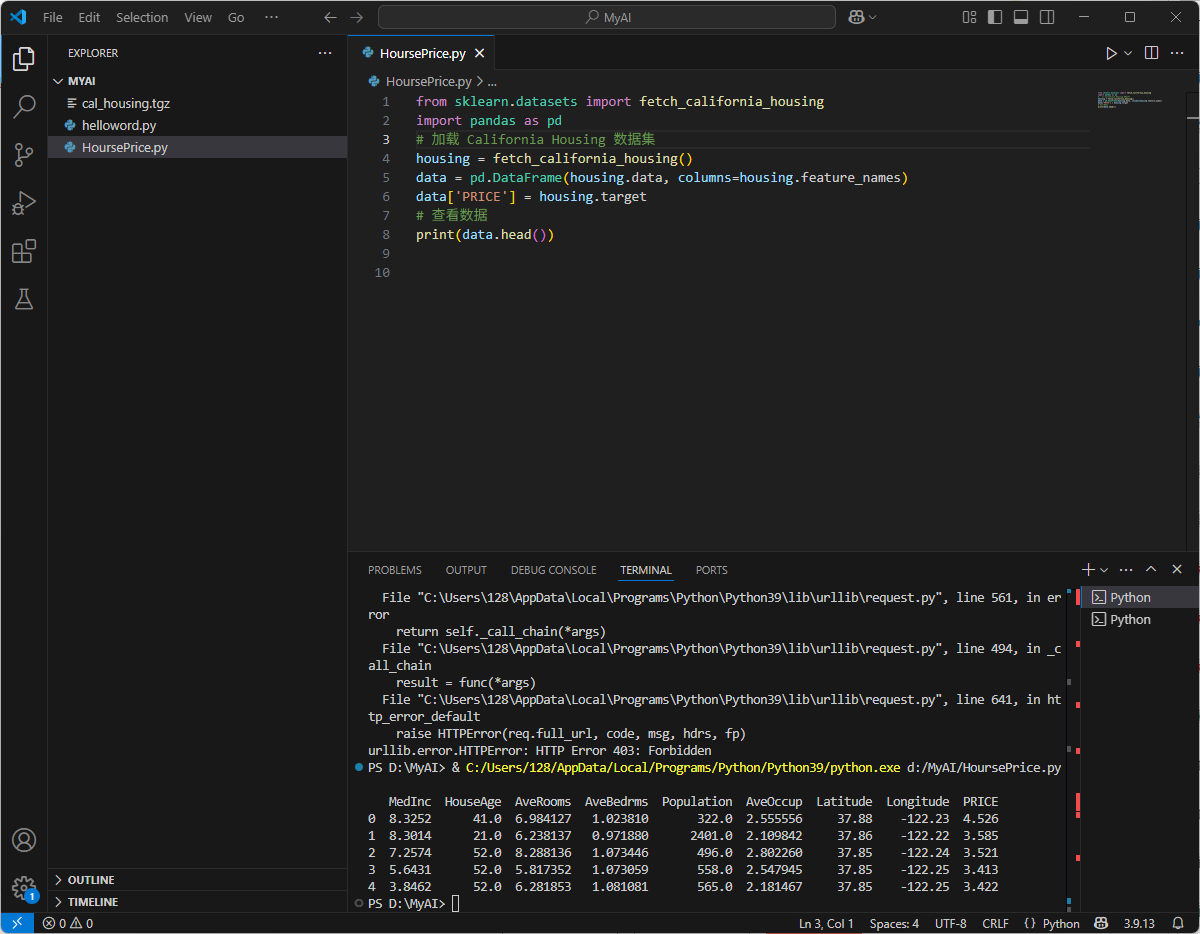1200x934 pixels.
Task: Split the editor to the right
Action: pos(1151,53)
